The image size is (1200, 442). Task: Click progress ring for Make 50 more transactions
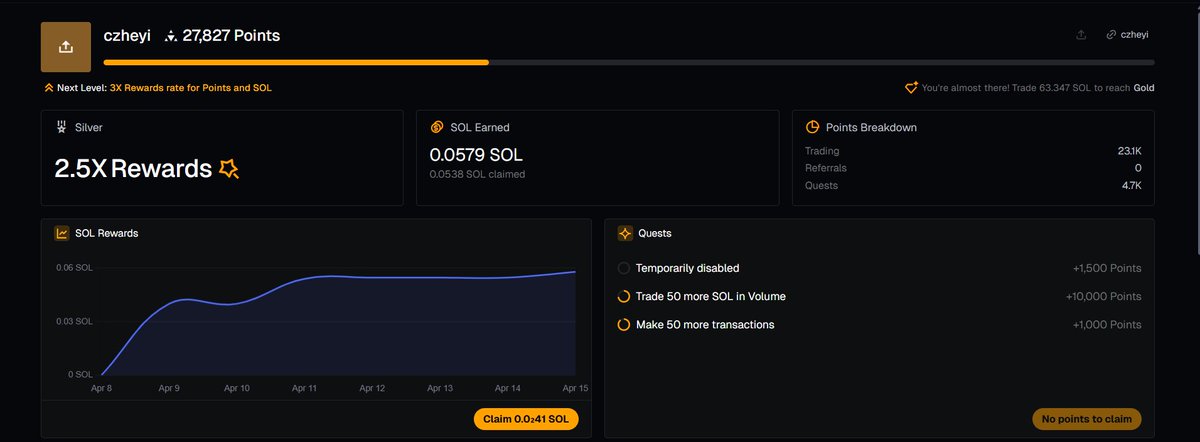tap(624, 325)
